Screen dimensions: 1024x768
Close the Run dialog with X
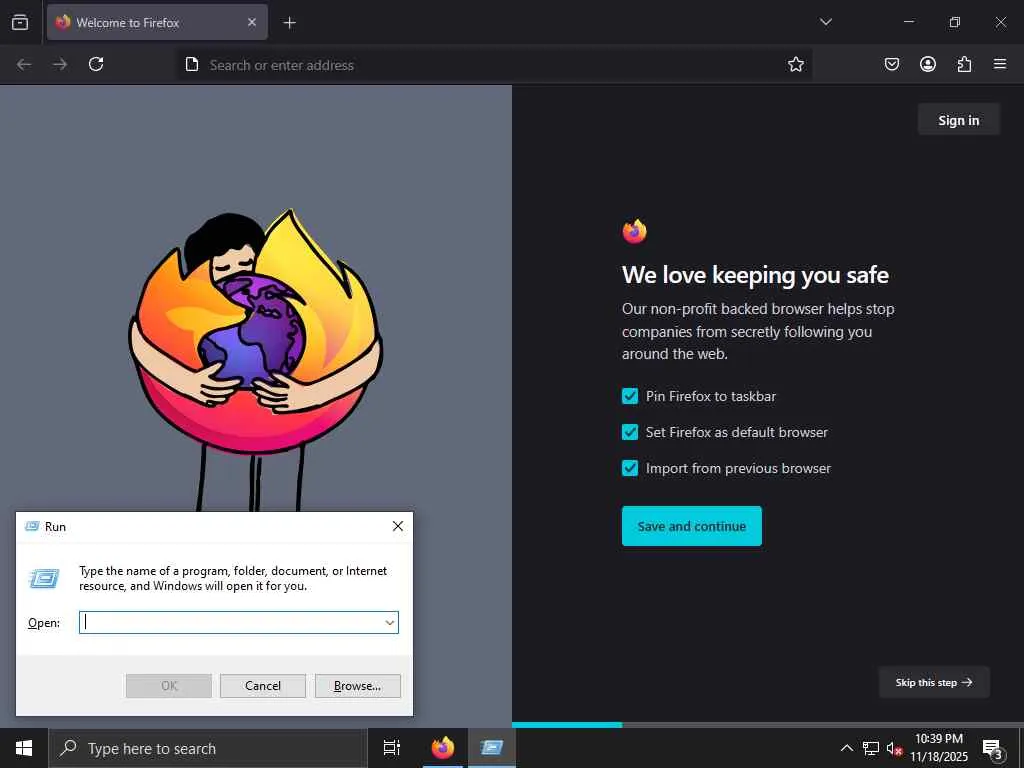click(398, 526)
